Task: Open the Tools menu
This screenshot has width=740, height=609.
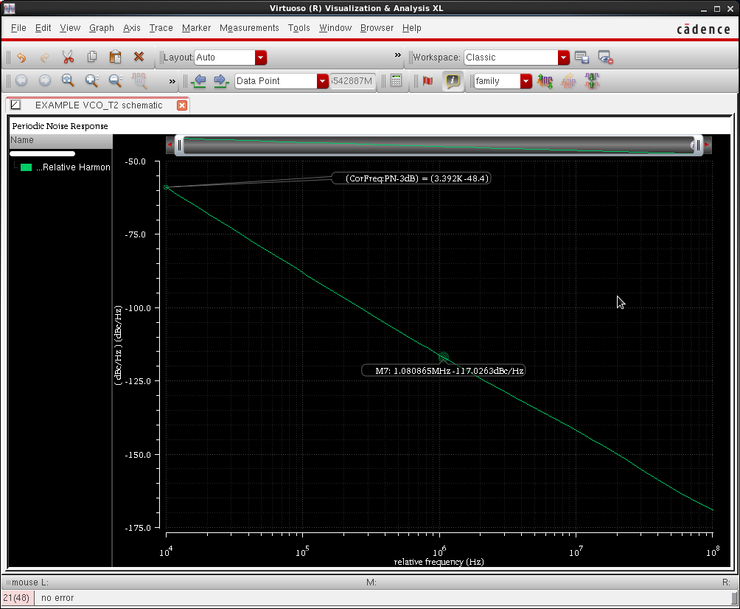Action: coord(299,28)
